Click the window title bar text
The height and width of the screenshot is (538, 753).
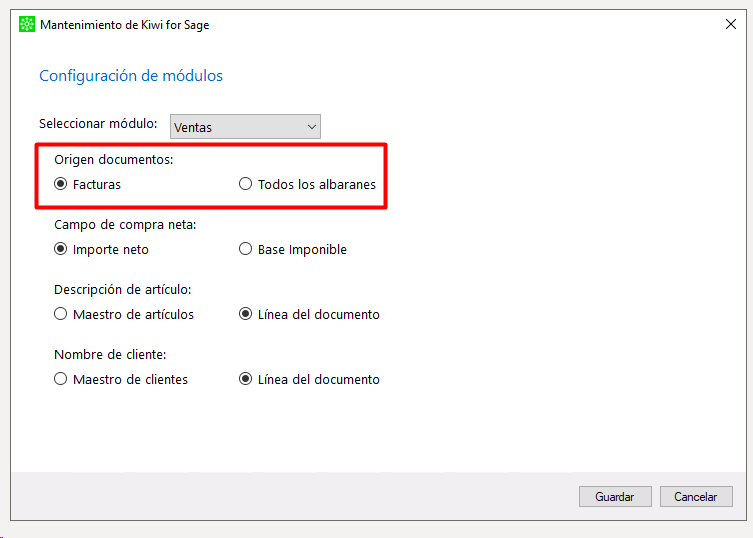[x=125, y=25]
